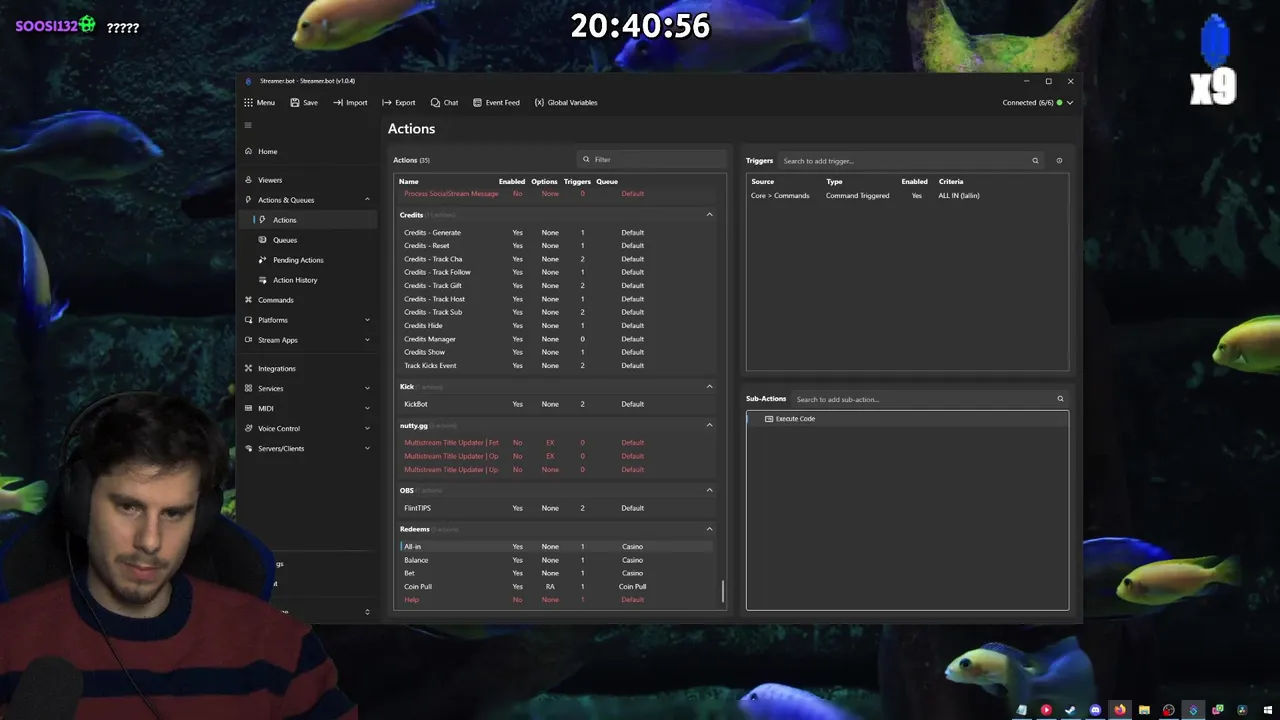
Task: Select Credits Manager action
Action: 556,339
